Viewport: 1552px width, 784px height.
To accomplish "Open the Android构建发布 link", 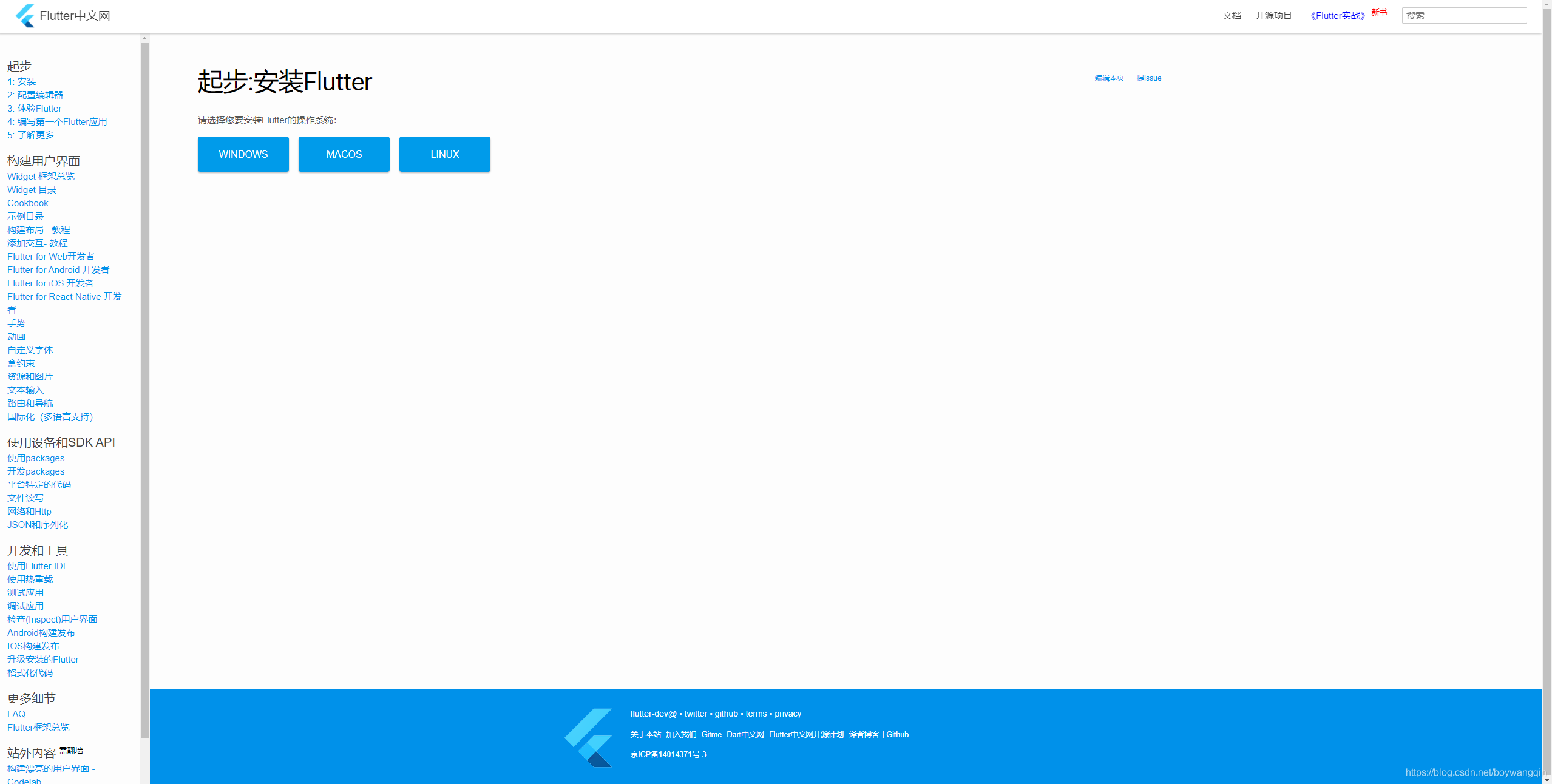I will pyautogui.click(x=41, y=633).
